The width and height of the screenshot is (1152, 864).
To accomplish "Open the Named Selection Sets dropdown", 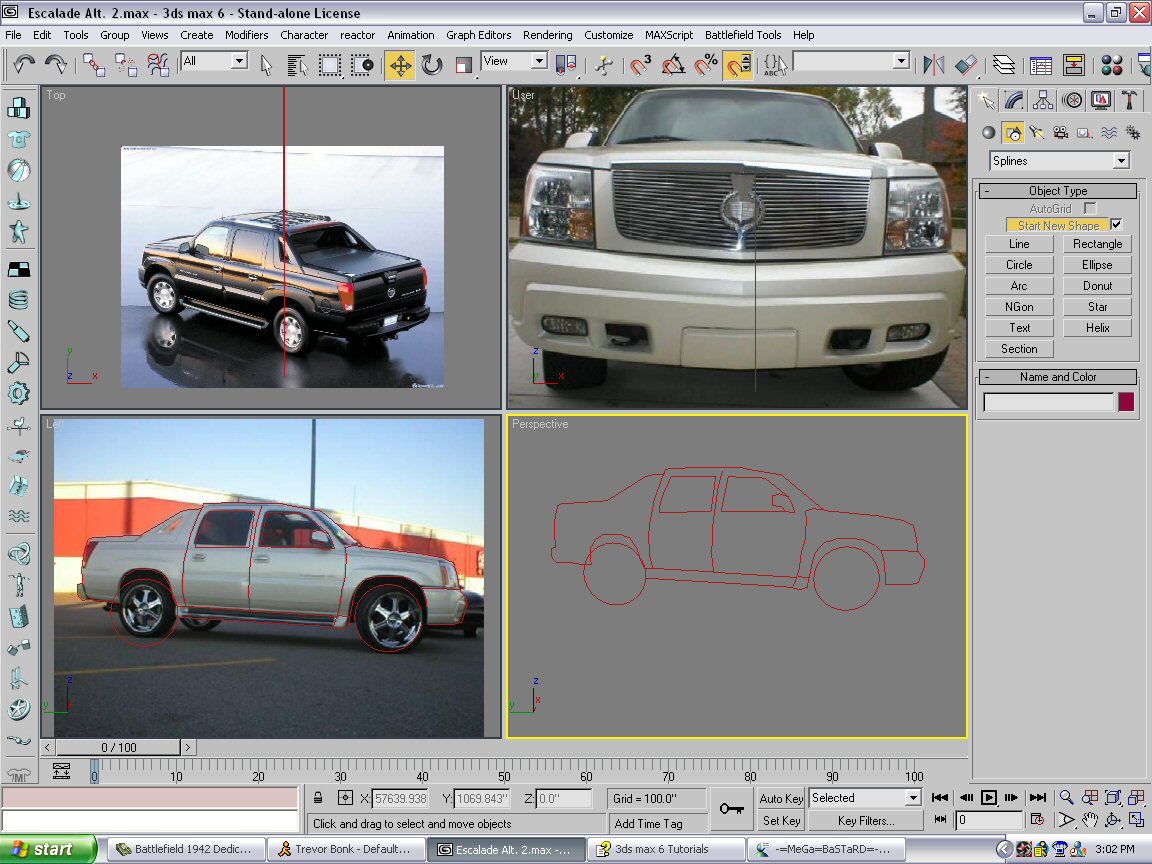I will [901, 61].
